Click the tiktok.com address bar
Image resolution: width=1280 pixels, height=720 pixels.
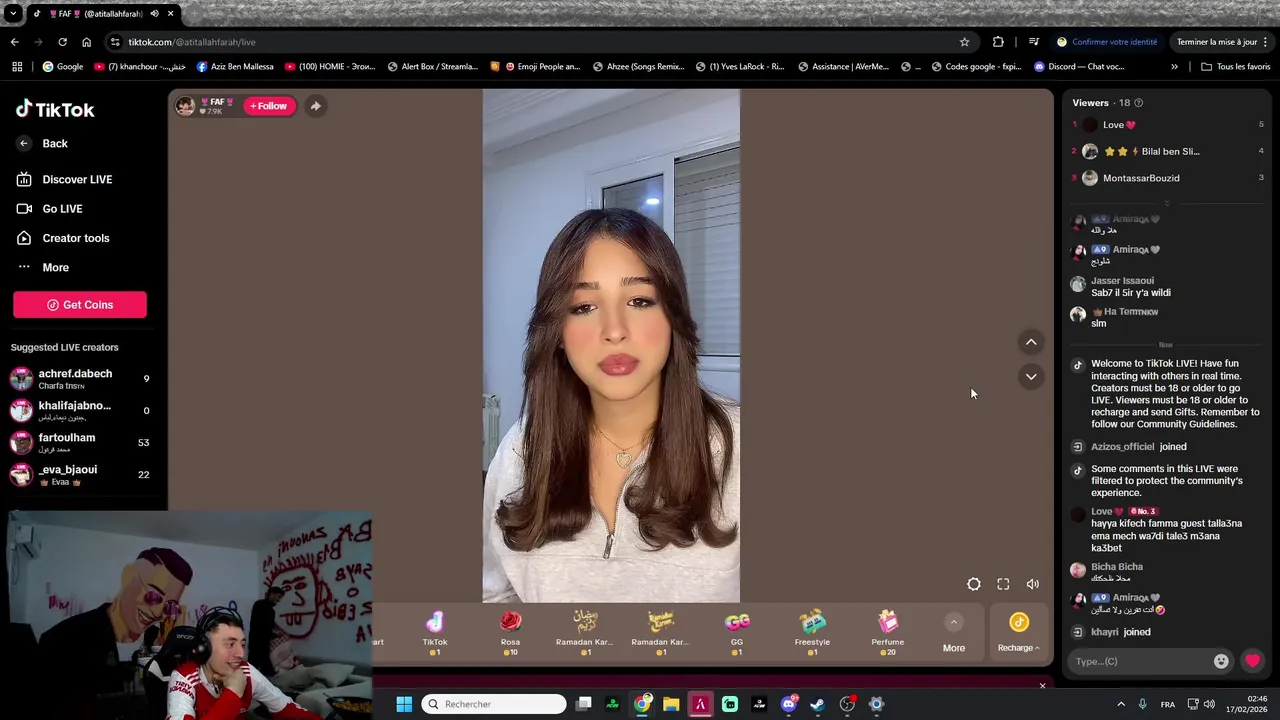[x=540, y=42]
